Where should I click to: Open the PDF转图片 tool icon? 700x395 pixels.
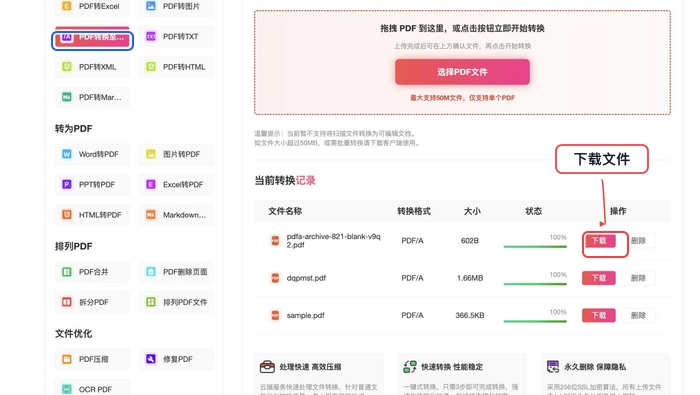point(151,6)
